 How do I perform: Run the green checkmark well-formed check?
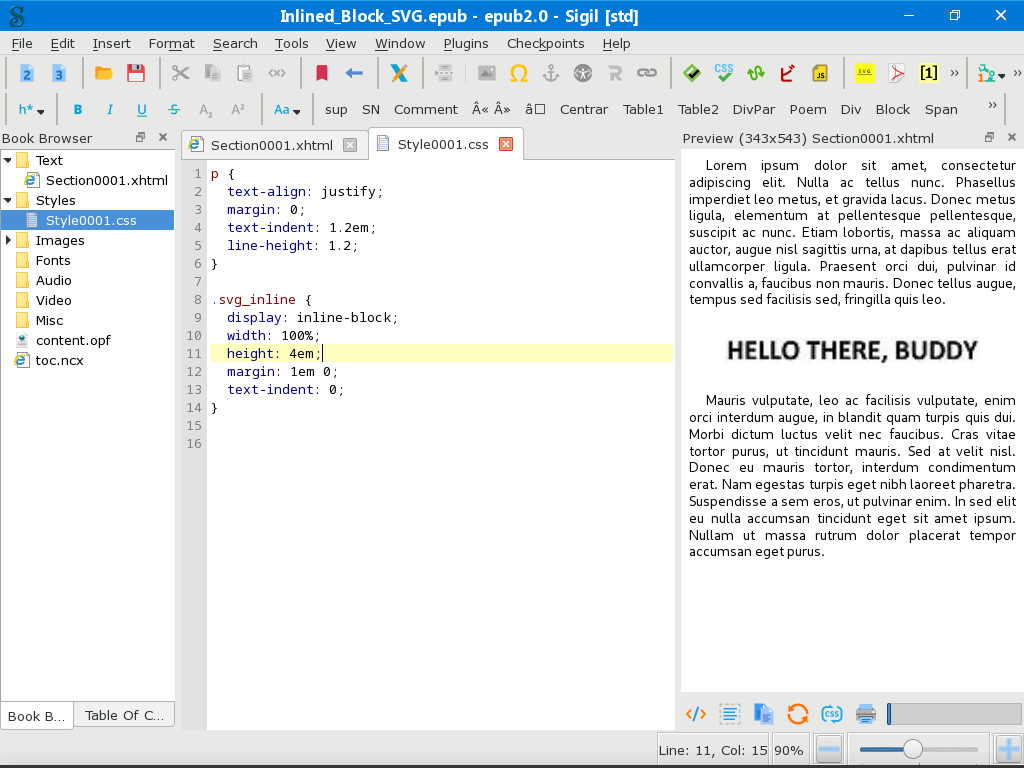(x=691, y=73)
